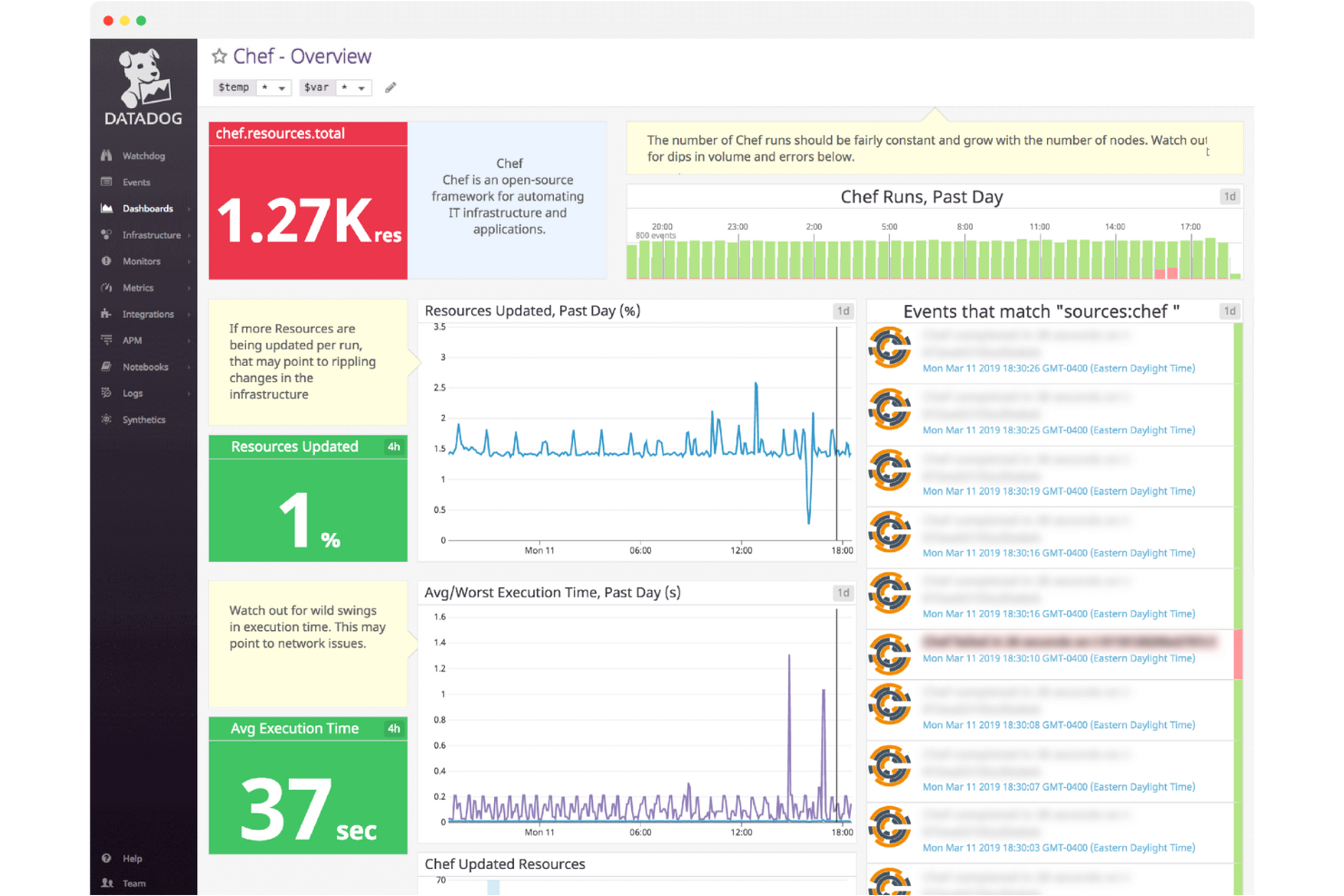1344x896 pixels.
Task: Select Team at the sidebar bottom
Action: [134, 883]
